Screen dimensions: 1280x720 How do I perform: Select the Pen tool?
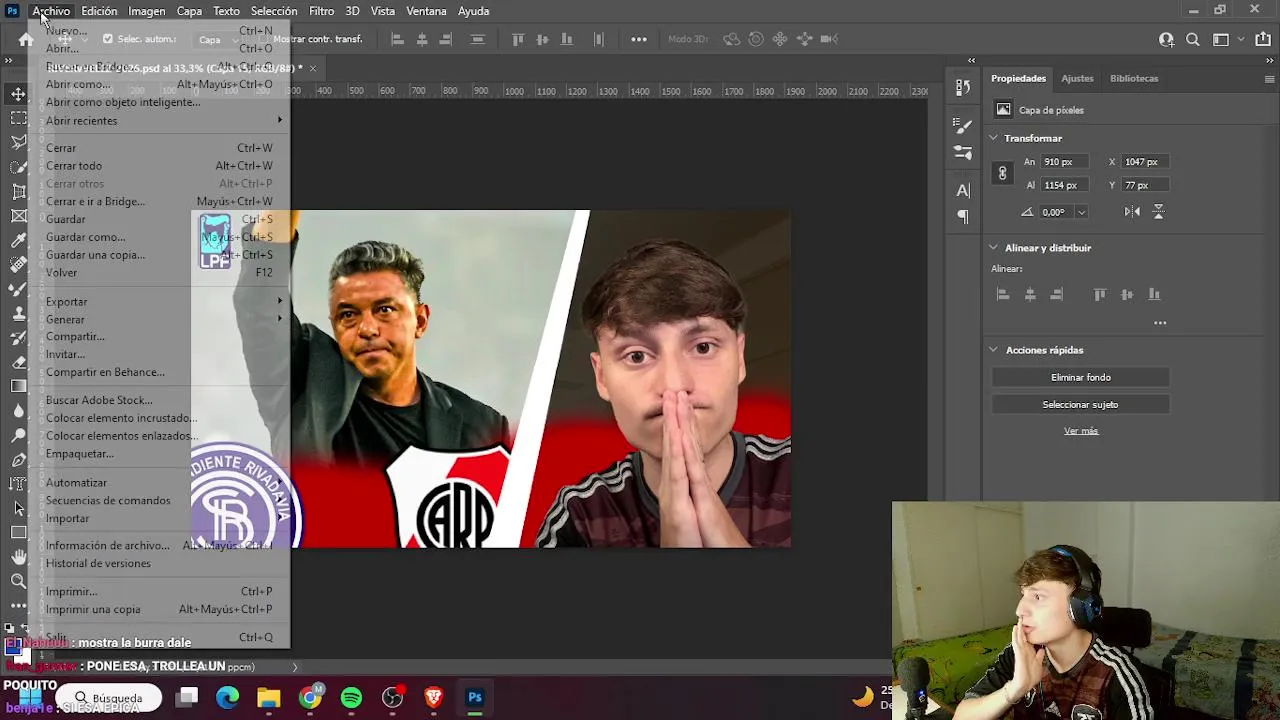19,460
